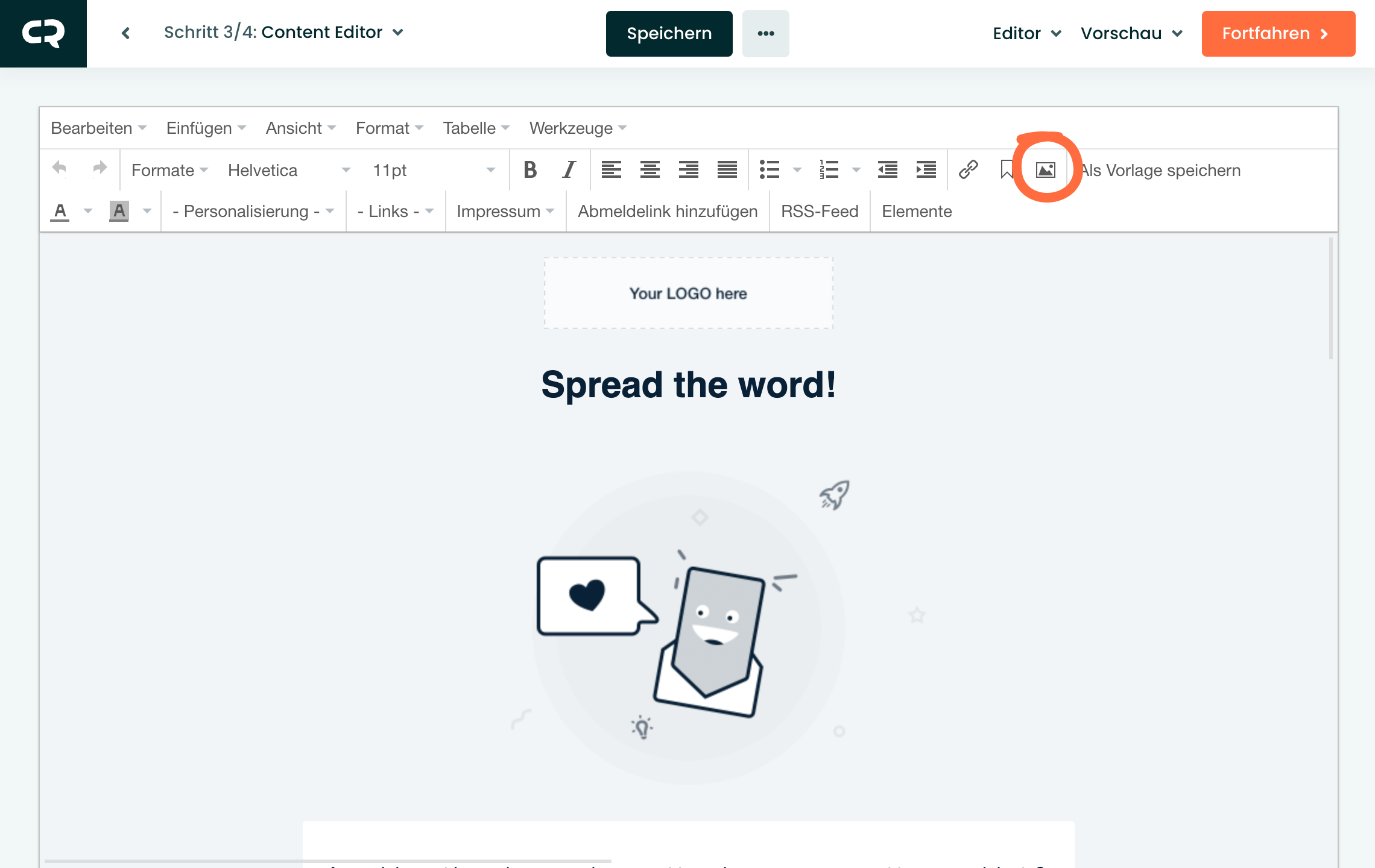The width and height of the screenshot is (1375, 868).
Task: Click the undo arrow icon
Action: [60, 169]
